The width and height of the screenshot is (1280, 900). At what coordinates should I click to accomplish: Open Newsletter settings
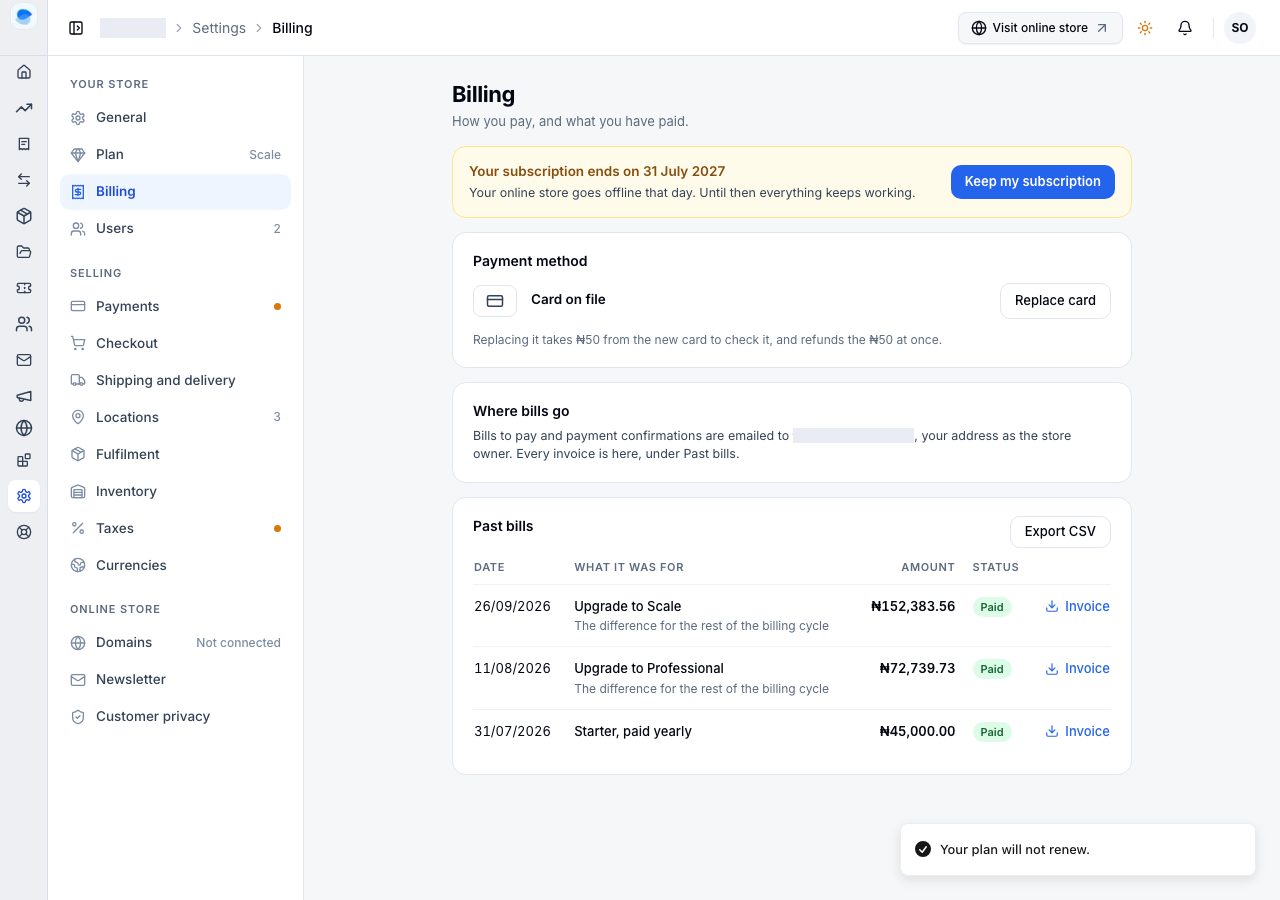click(x=175, y=679)
